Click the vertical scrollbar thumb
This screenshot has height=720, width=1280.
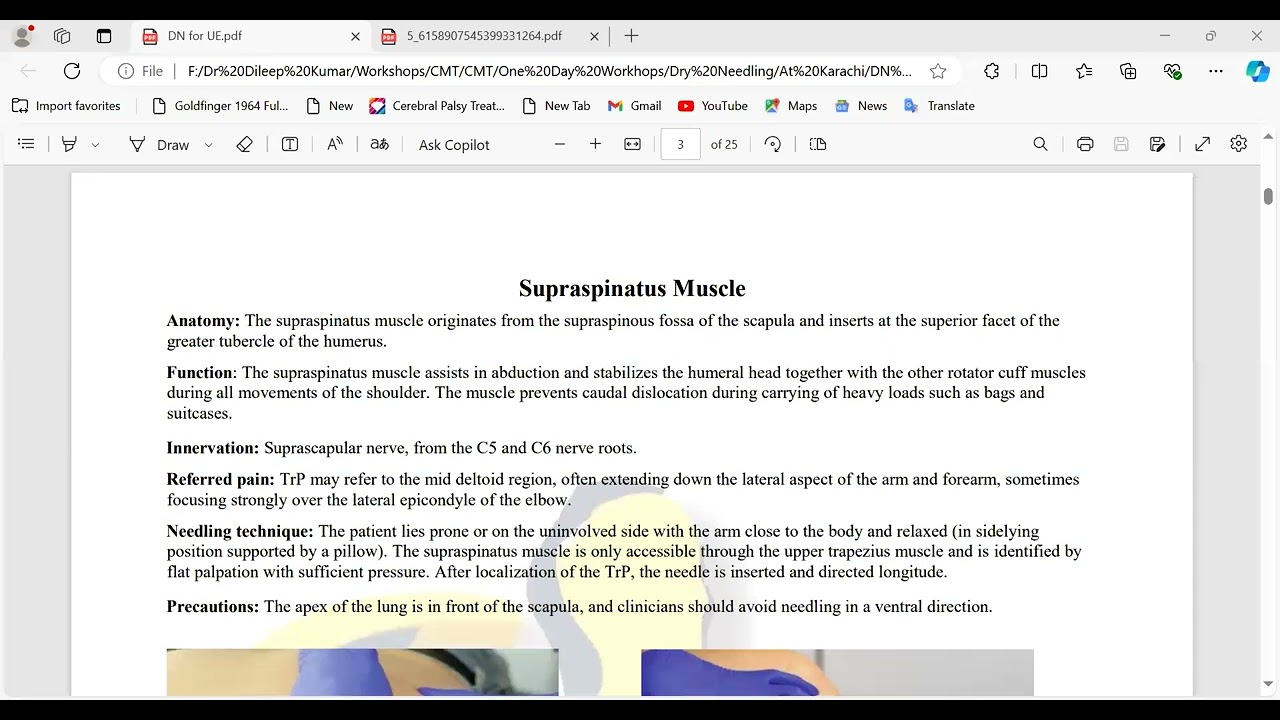[1268, 196]
